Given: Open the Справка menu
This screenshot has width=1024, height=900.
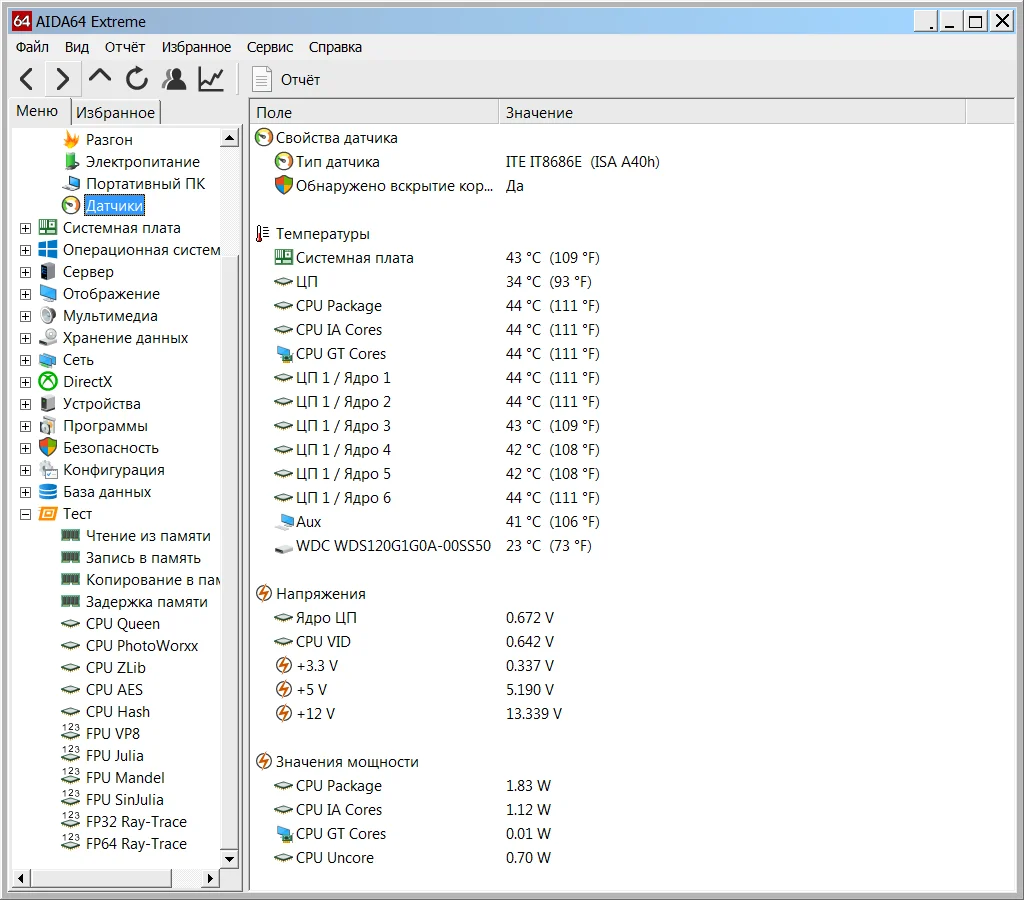Looking at the screenshot, I should [x=335, y=47].
